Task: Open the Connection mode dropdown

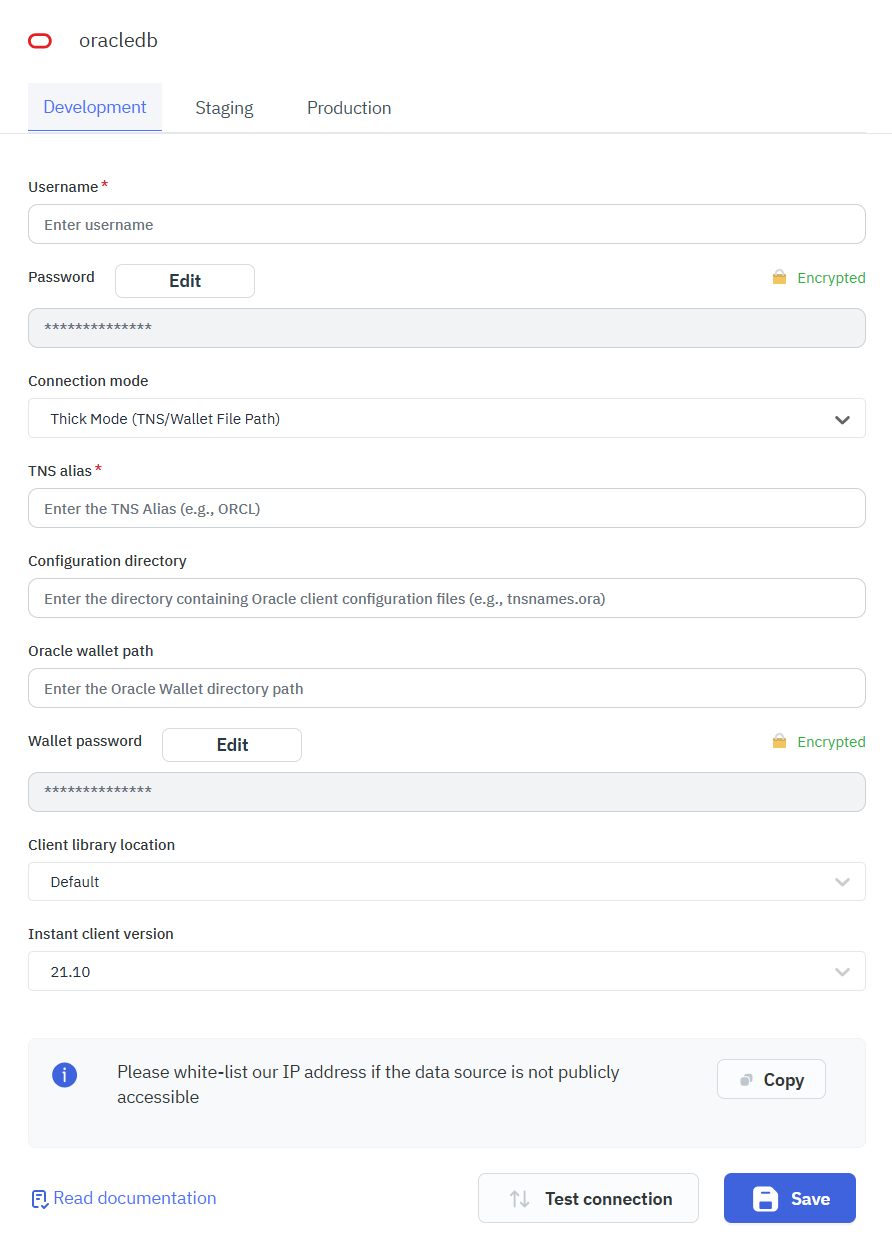Action: (x=447, y=418)
